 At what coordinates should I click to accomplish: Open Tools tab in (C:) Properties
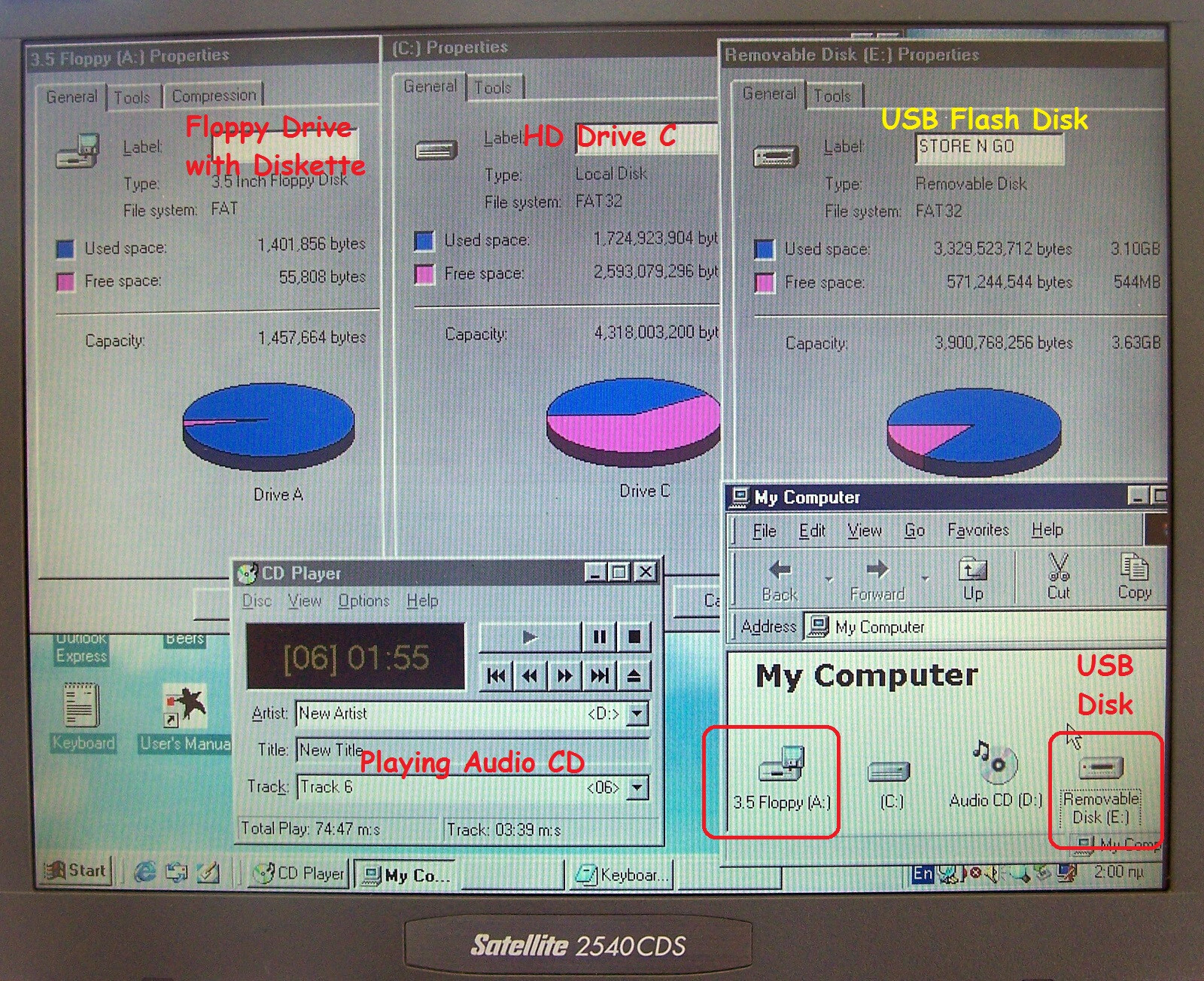click(x=493, y=87)
